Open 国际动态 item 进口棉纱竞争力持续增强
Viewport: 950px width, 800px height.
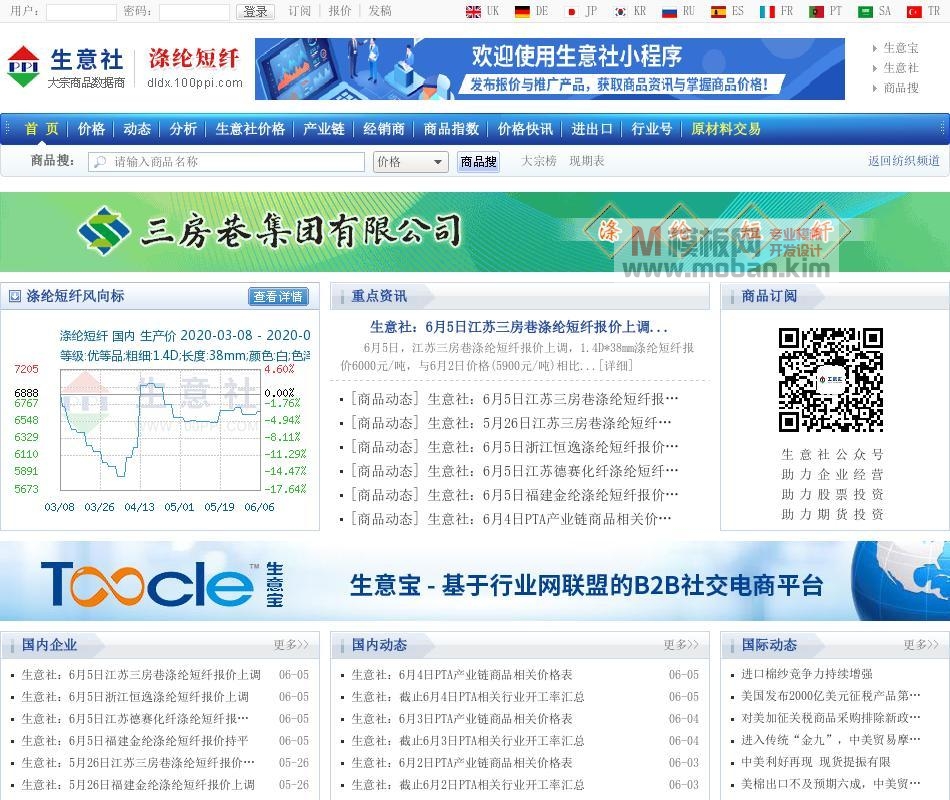click(807, 674)
